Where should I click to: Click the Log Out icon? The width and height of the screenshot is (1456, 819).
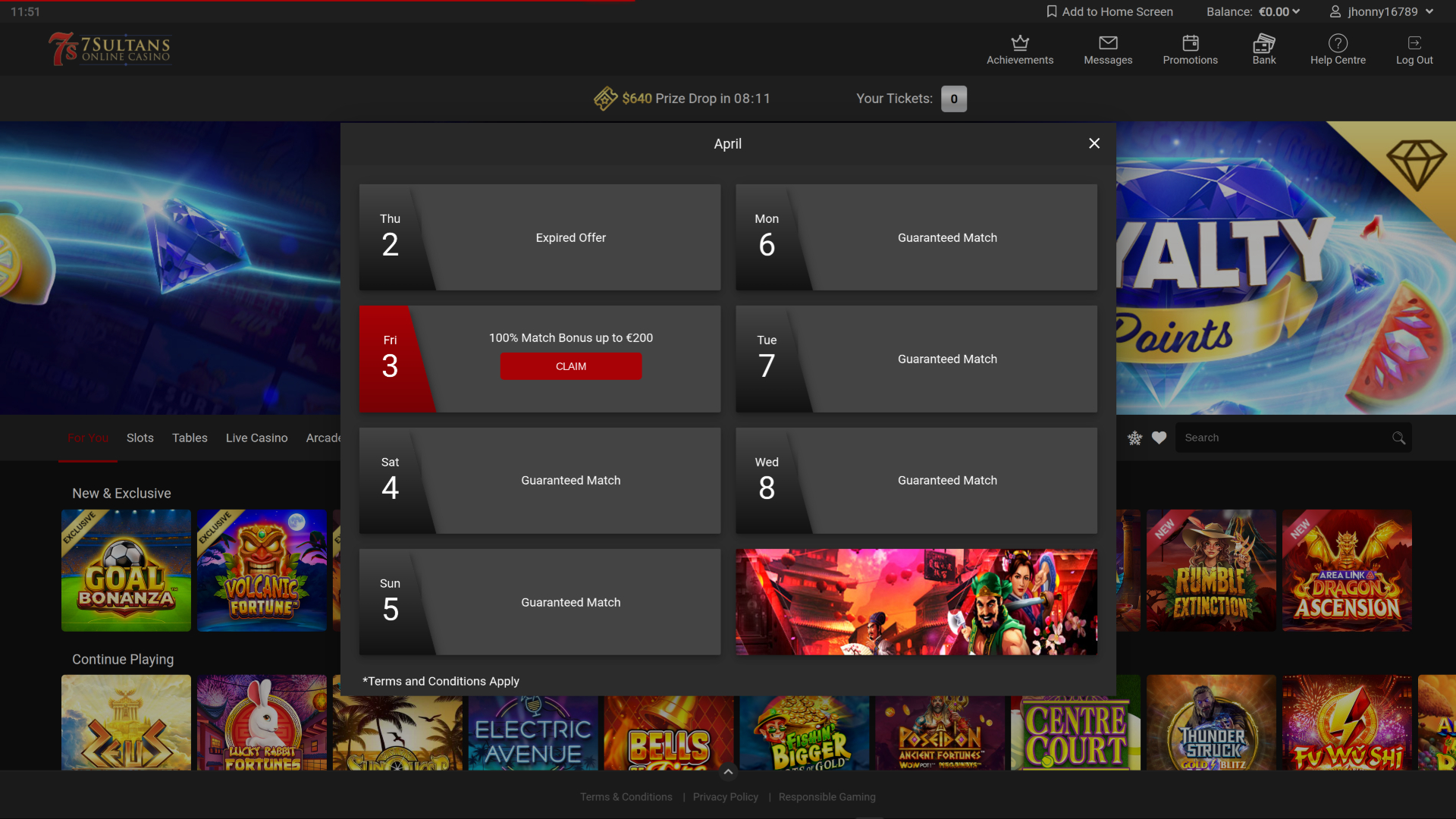pyautogui.click(x=1414, y=42)
